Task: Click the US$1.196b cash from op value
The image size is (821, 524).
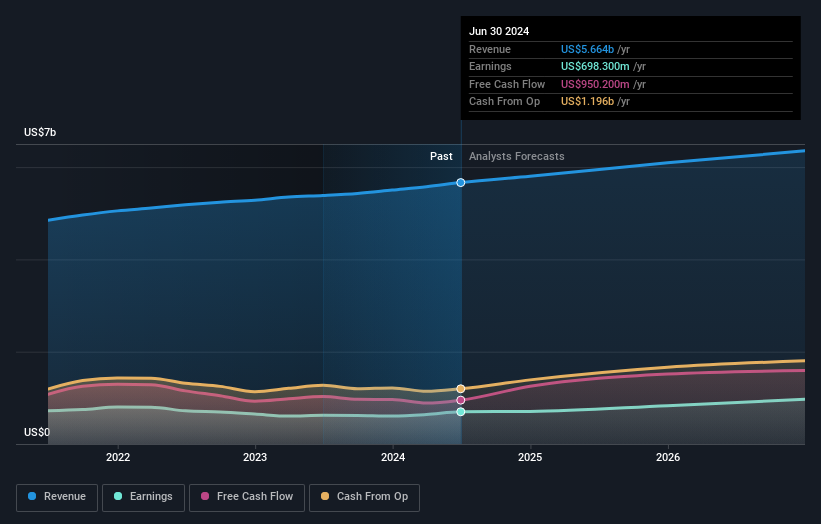Action: tap(587, 102)
